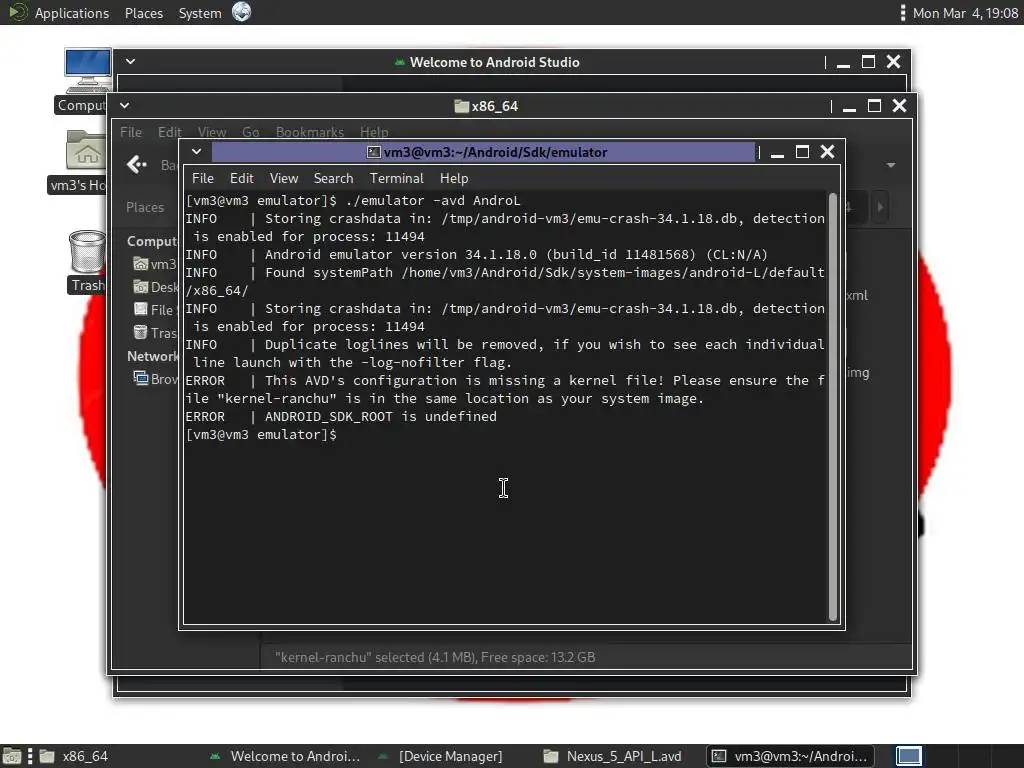Open Go menu in x86_64 file manager
This screenshot has height=768, width=1024.
[x=251, y=132]
